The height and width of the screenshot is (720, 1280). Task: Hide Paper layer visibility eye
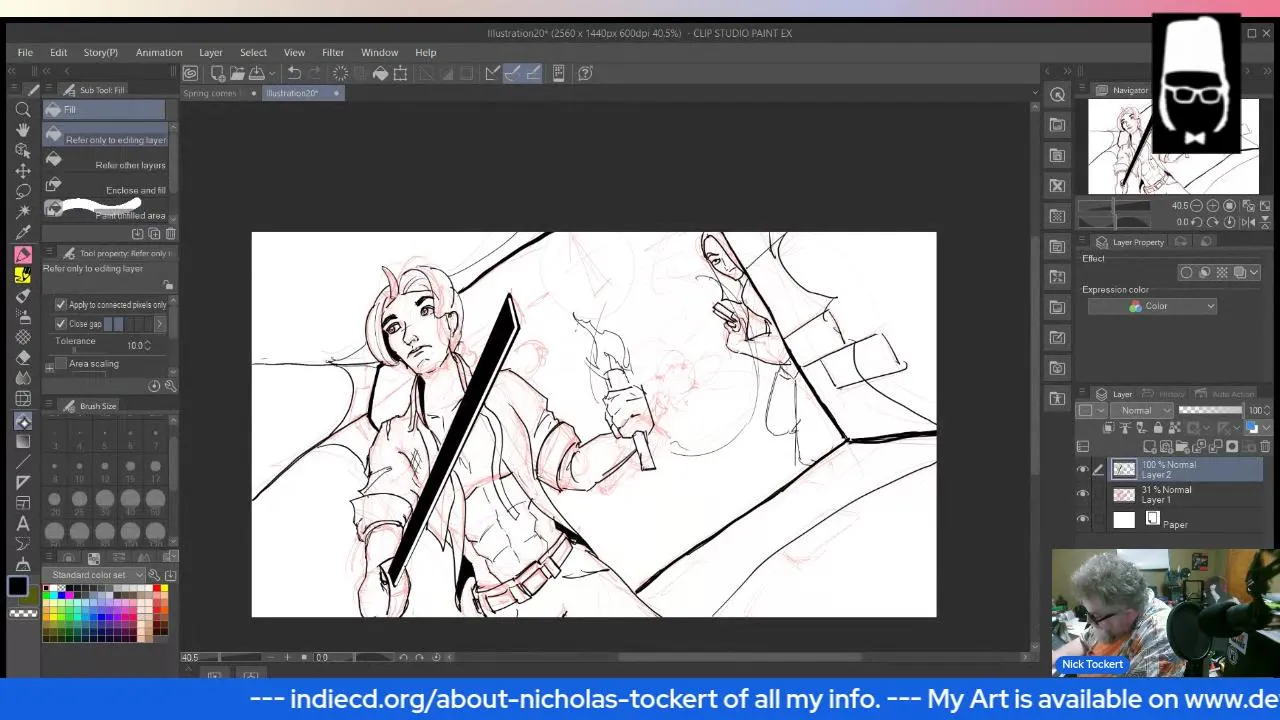tap(1082, 519)
